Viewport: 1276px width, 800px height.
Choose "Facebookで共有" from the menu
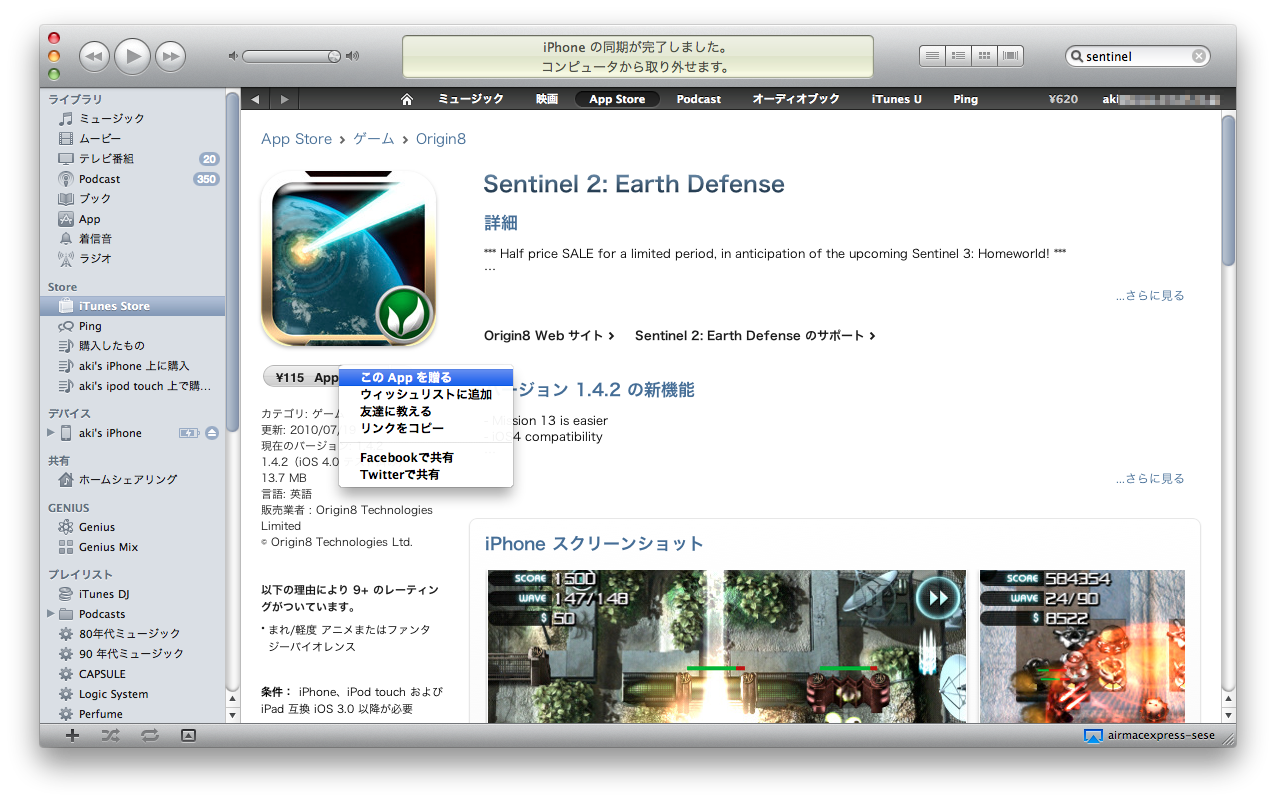point(426,457)
